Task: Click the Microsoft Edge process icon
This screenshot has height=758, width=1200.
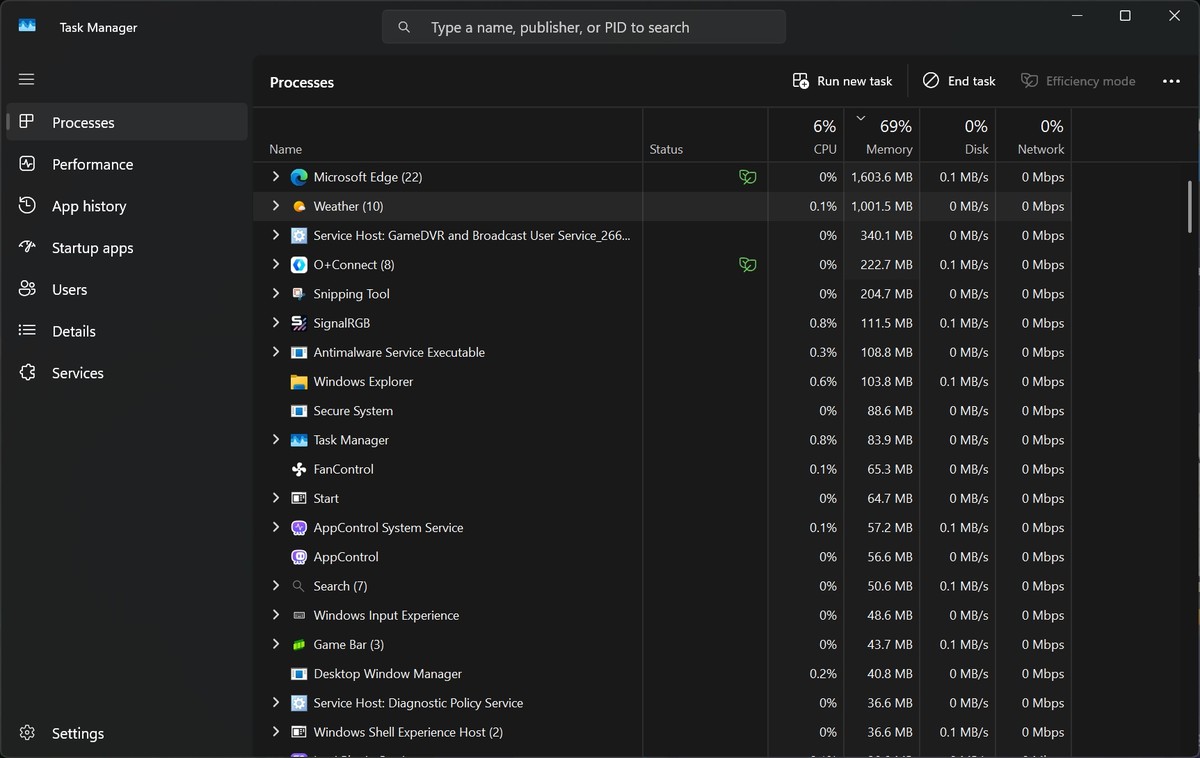Action: click(298, 177)
